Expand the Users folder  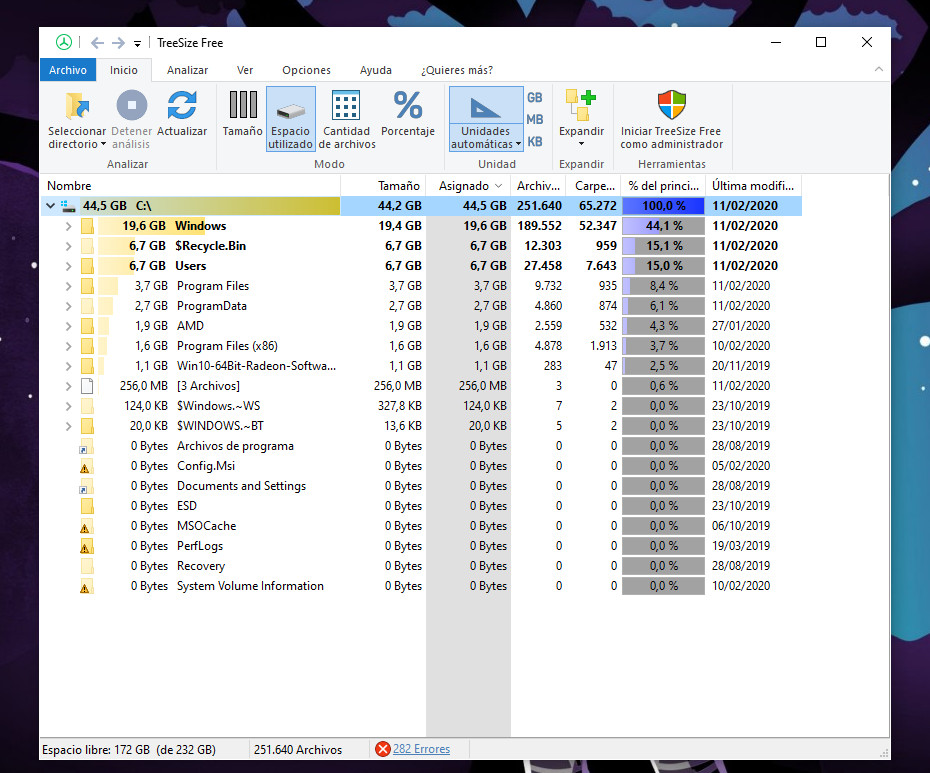point(68,266)
